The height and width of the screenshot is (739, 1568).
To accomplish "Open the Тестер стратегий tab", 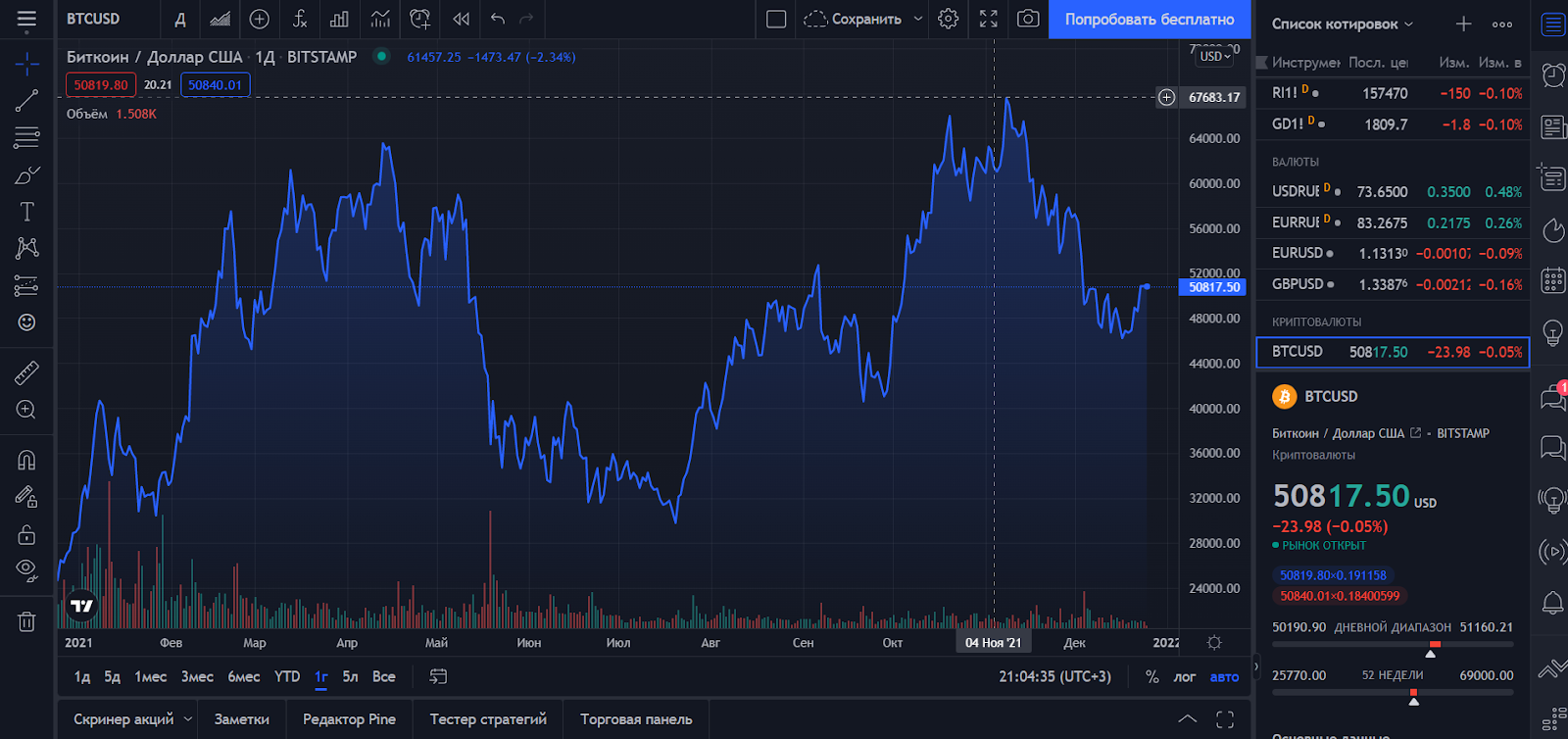I will click(488, 719).
